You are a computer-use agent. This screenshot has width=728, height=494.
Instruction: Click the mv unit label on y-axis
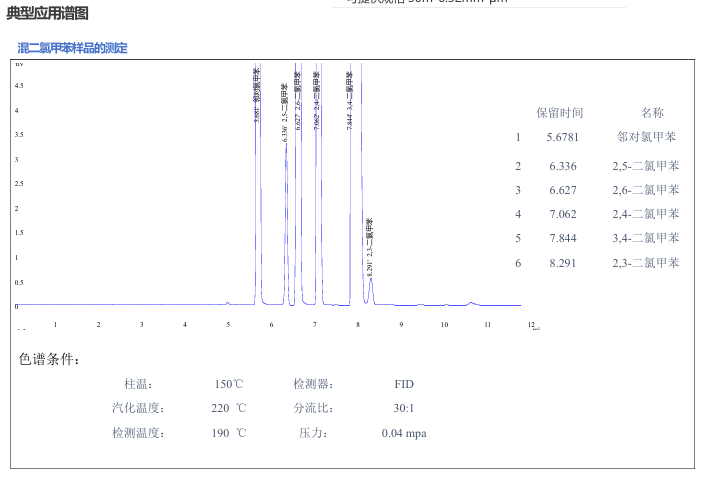coord(19,64)
